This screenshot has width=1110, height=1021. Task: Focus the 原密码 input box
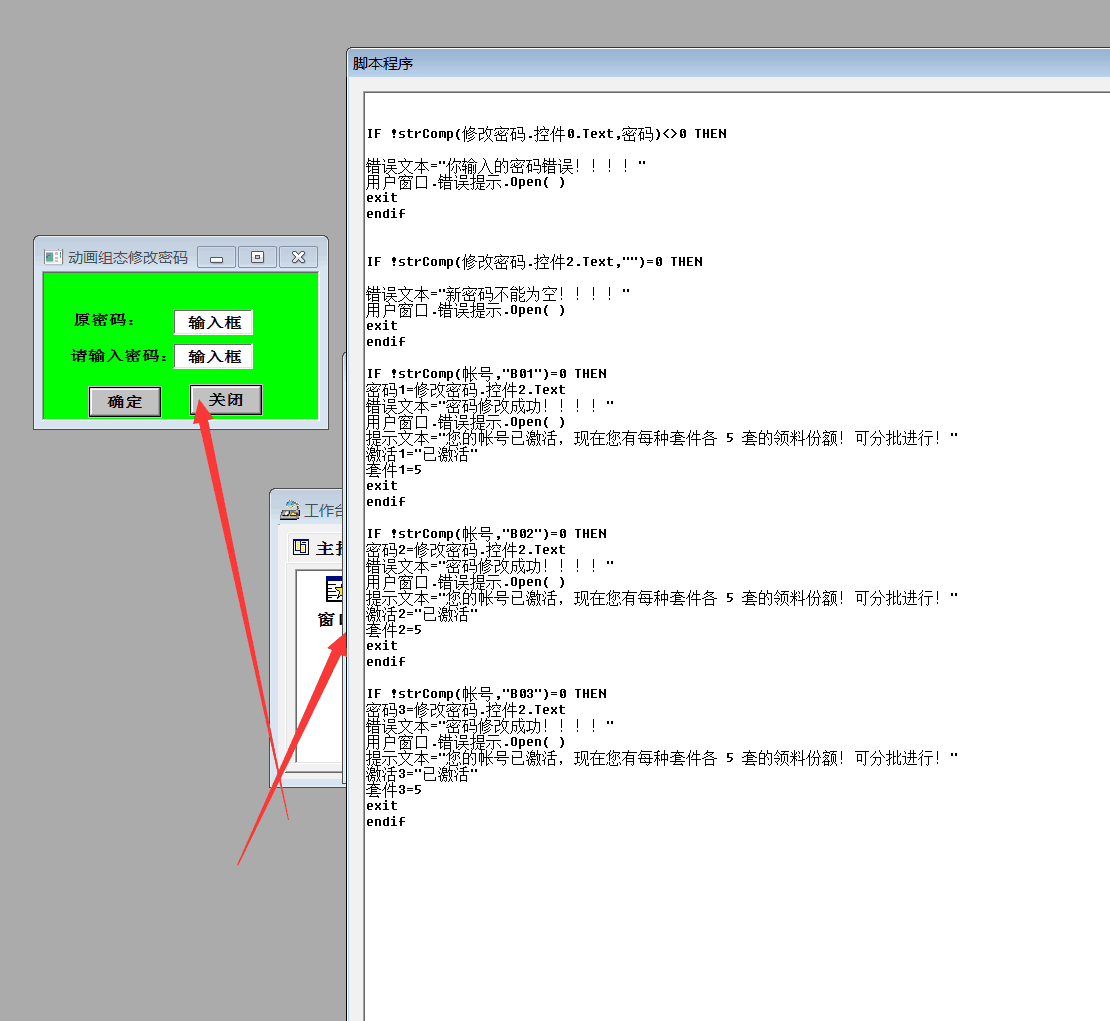click(x=214, y=322)
